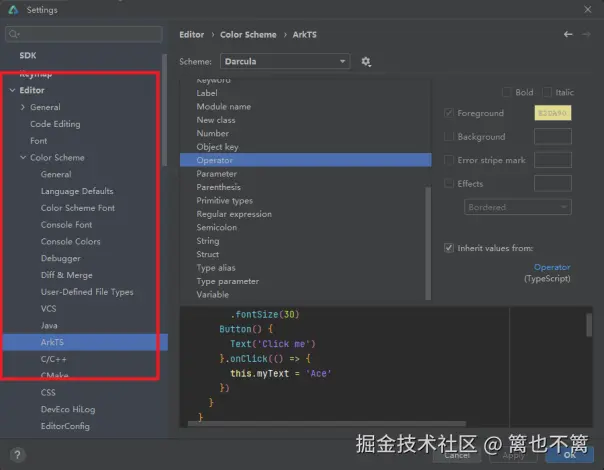Toggle the Bold checkbox
The width and height of the screenshot is (604, 470).
coord(507,92)
